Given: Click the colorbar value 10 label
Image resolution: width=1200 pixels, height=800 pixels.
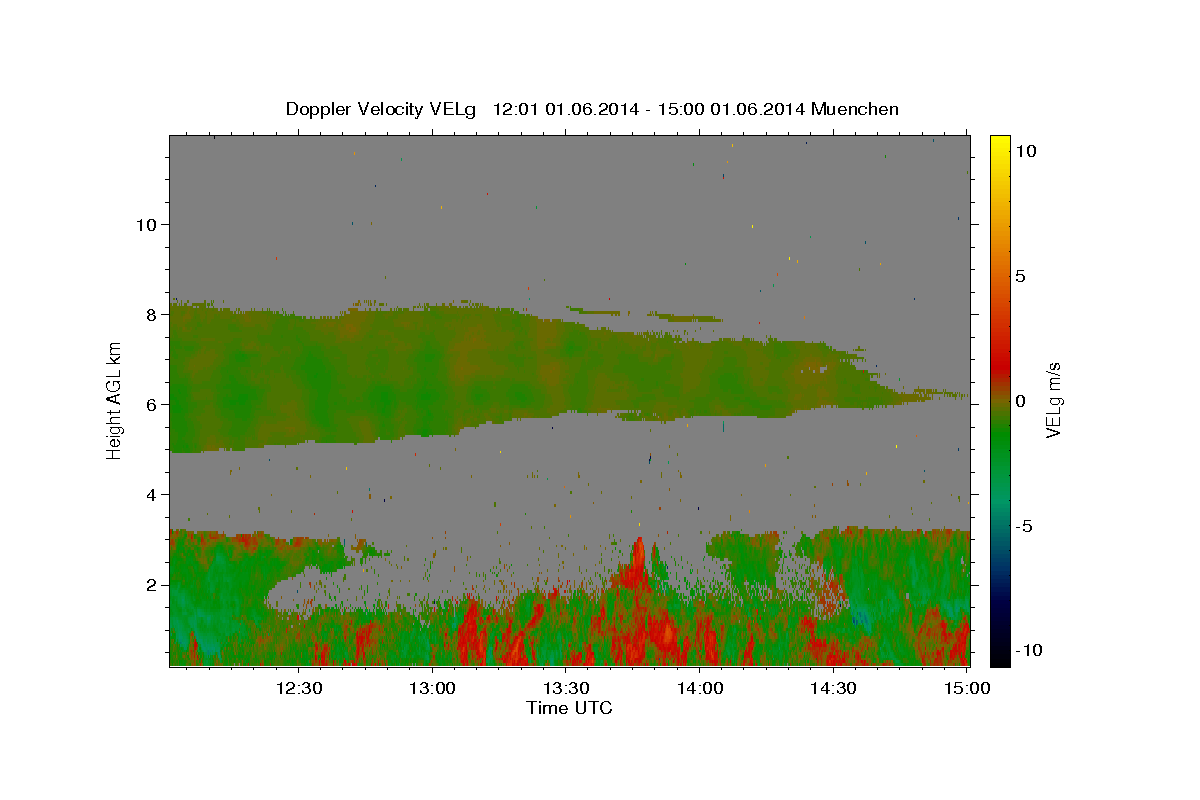Looking at the screenshot, I should point(1025,151).
